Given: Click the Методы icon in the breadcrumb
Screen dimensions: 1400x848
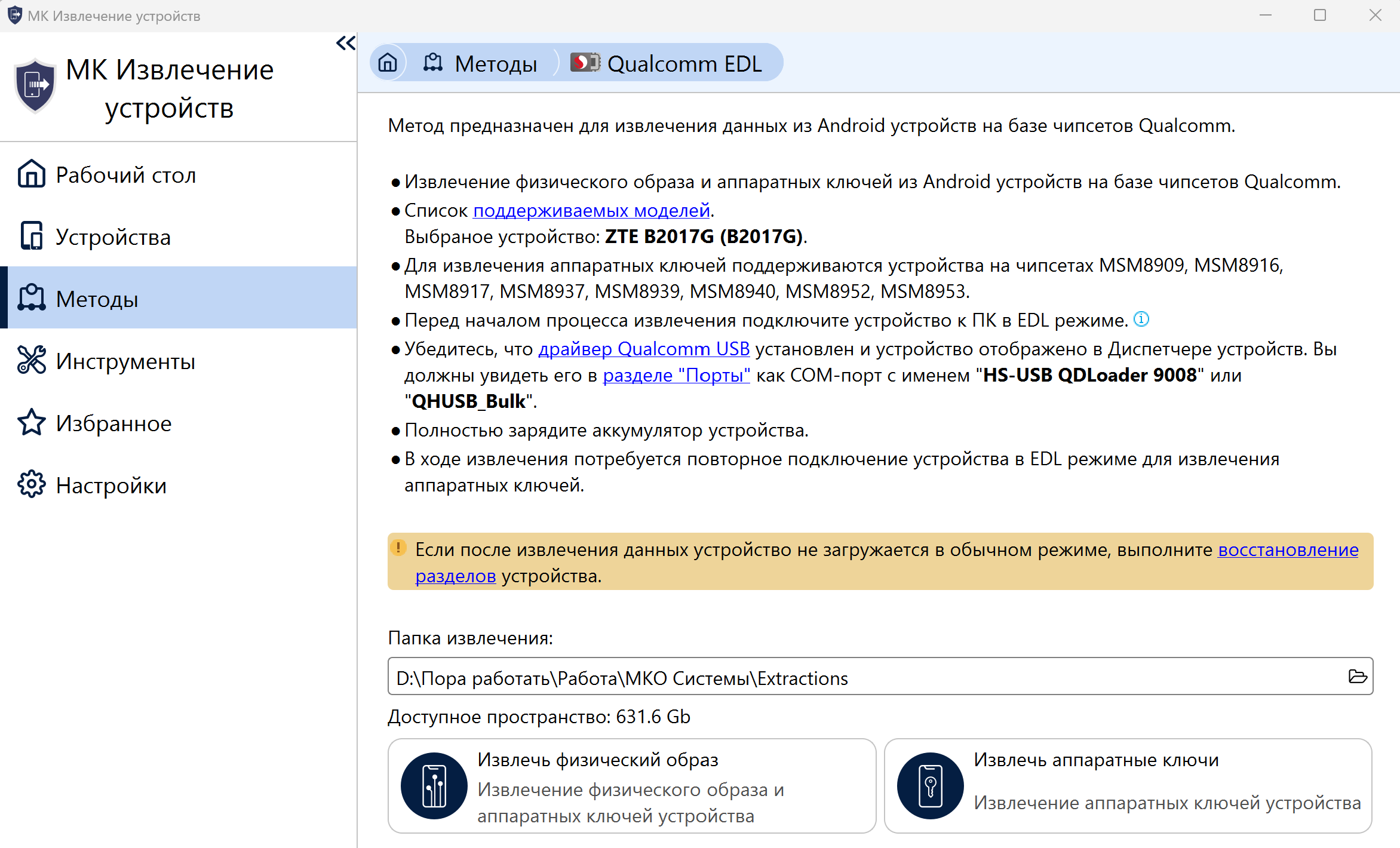Looking at the screenshot, I should pyautogui.click(x=433, y=63).
